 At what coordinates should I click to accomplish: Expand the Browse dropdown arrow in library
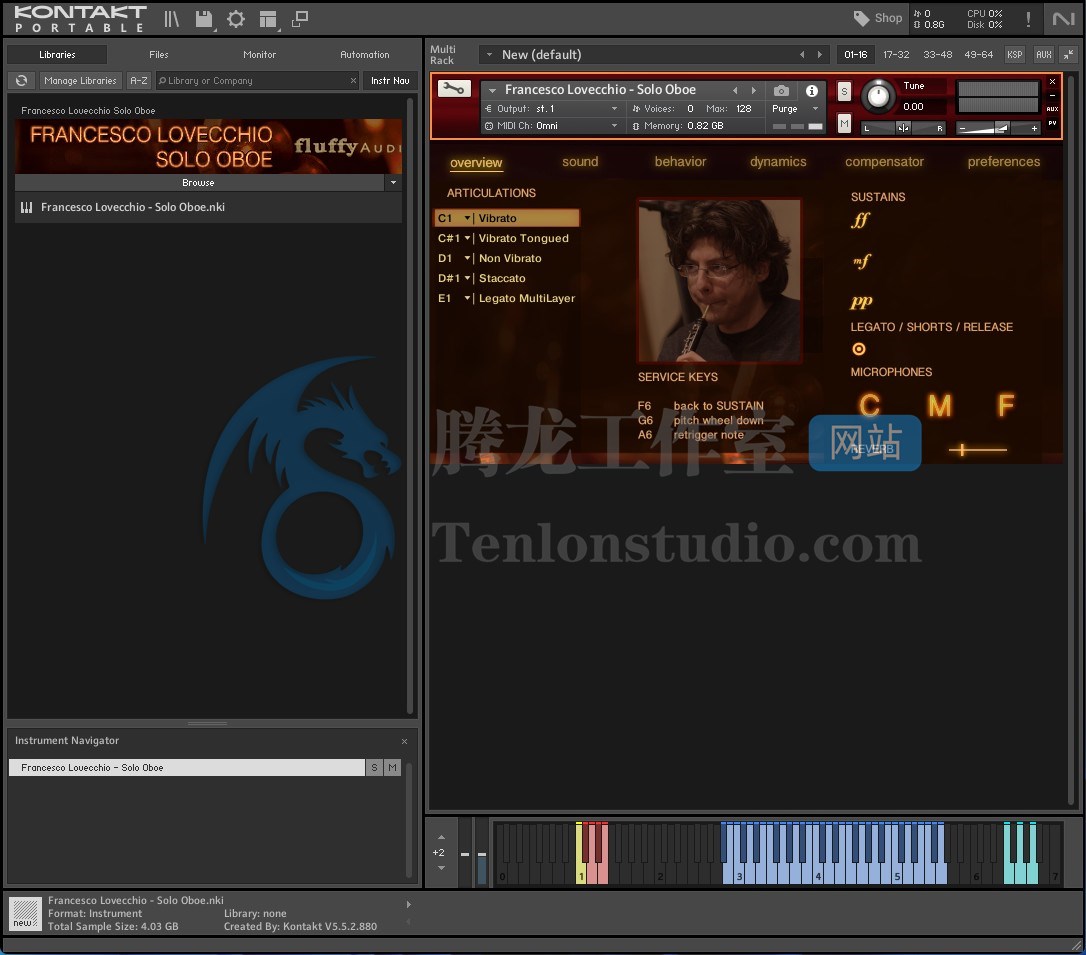tap(393, 183)
